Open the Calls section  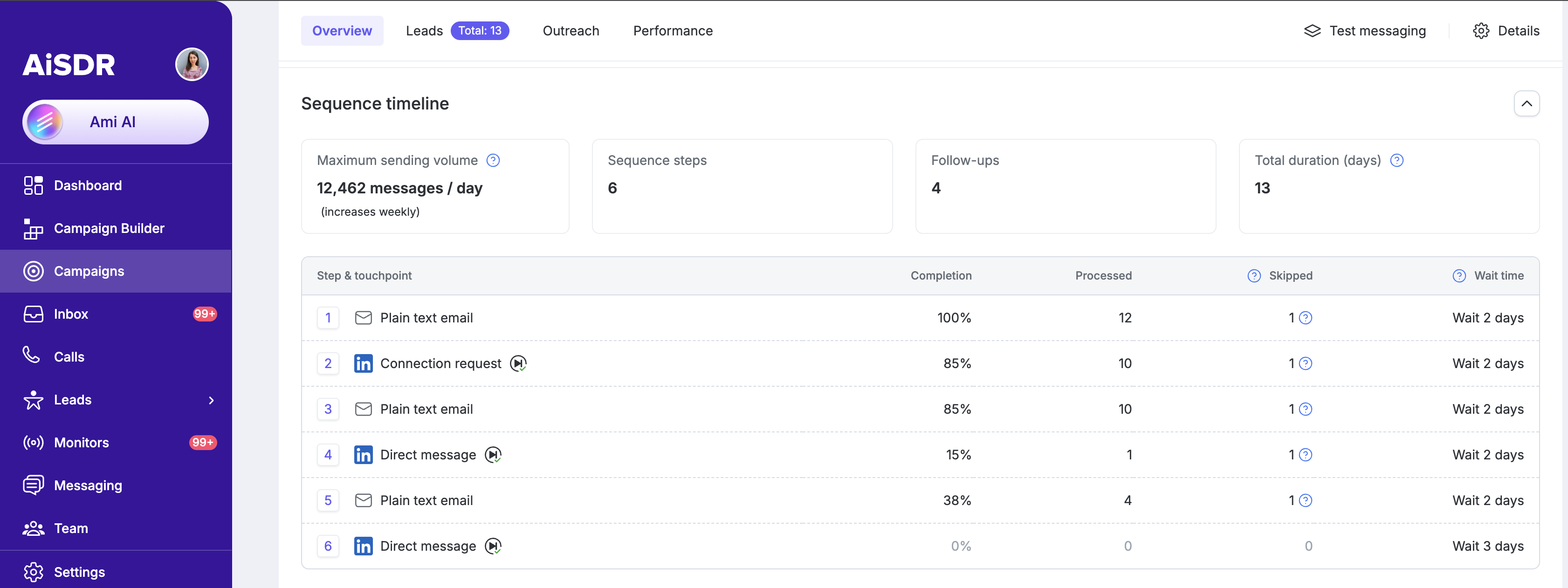pyautogui.click(x=116, y=357)
